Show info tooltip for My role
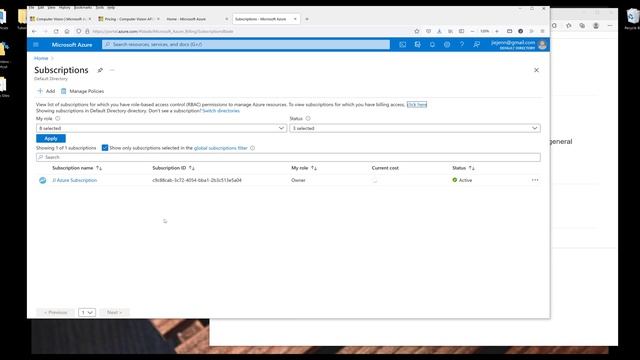Viewport: 640px width, 360px height. 58,118
